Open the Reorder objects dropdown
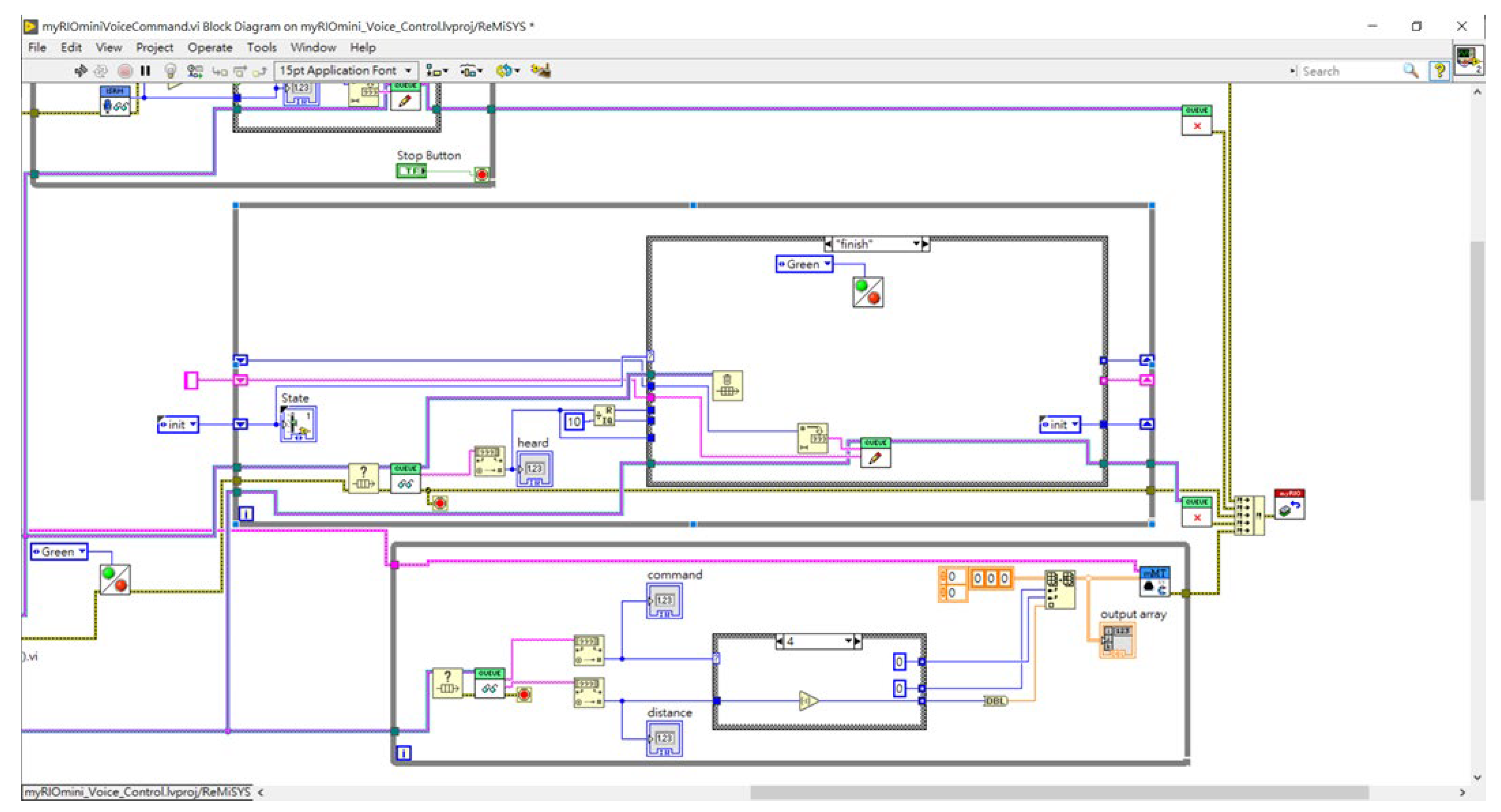The width and height of the screenshot is (1501, 812). point(507,71)
